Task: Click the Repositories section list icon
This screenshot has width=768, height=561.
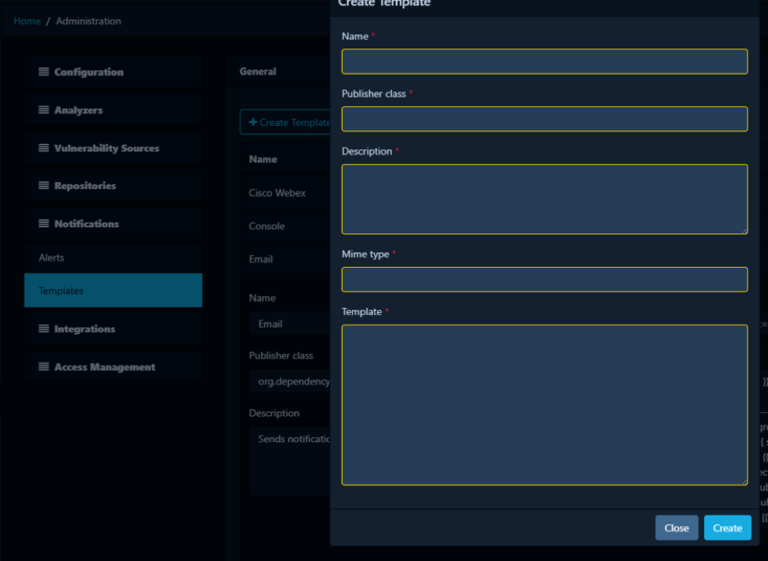Action: pos(44,186)
